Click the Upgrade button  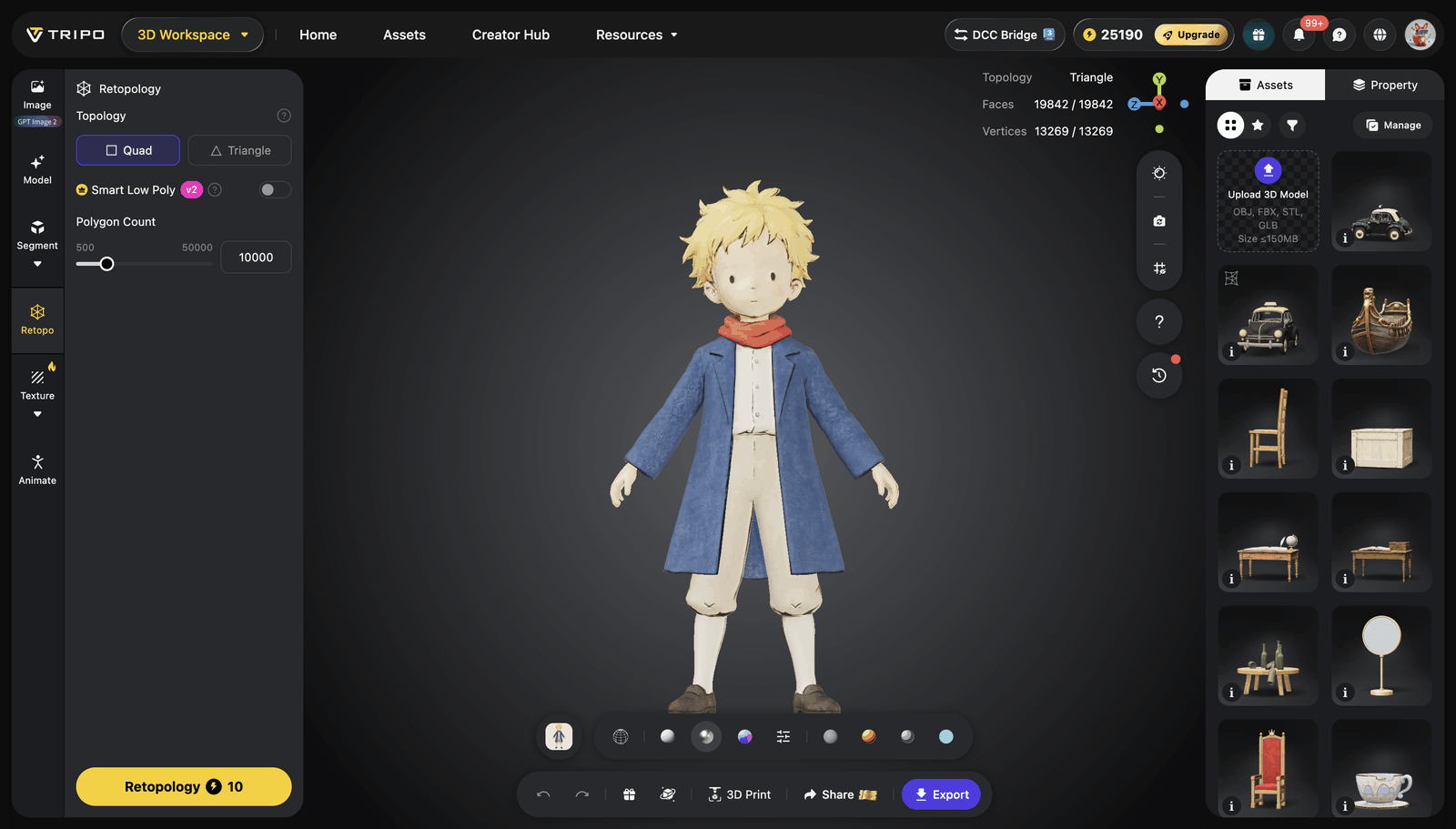(x=1191, y=35)
